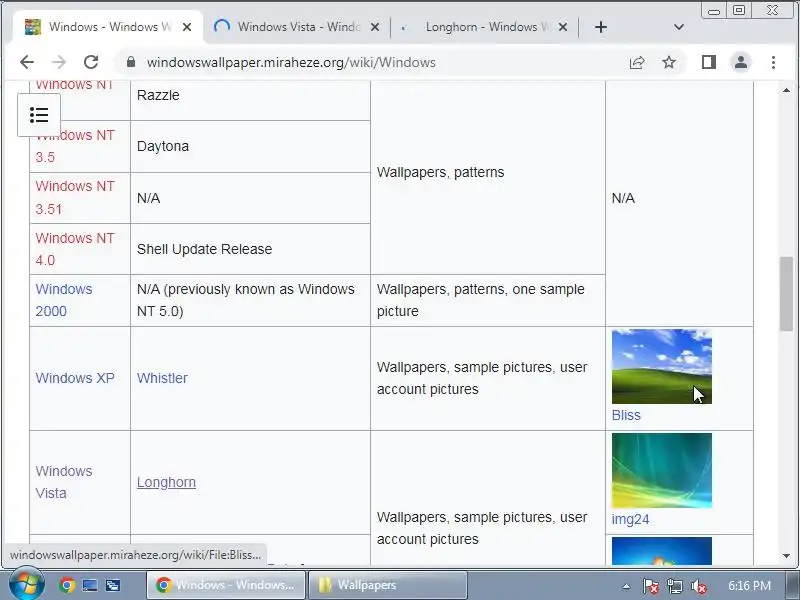Open the img24 text link
This screenshot has height=600, width=800.
coord(631,519)
